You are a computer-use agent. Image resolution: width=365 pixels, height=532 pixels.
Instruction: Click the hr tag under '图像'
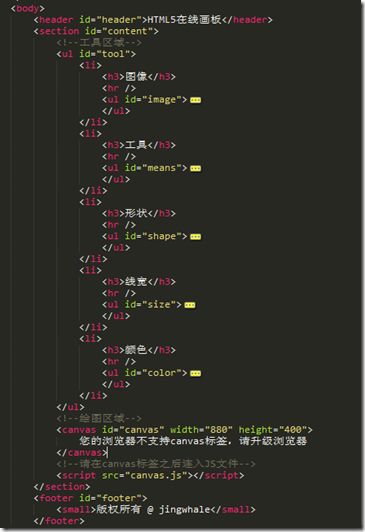(119, 88)
